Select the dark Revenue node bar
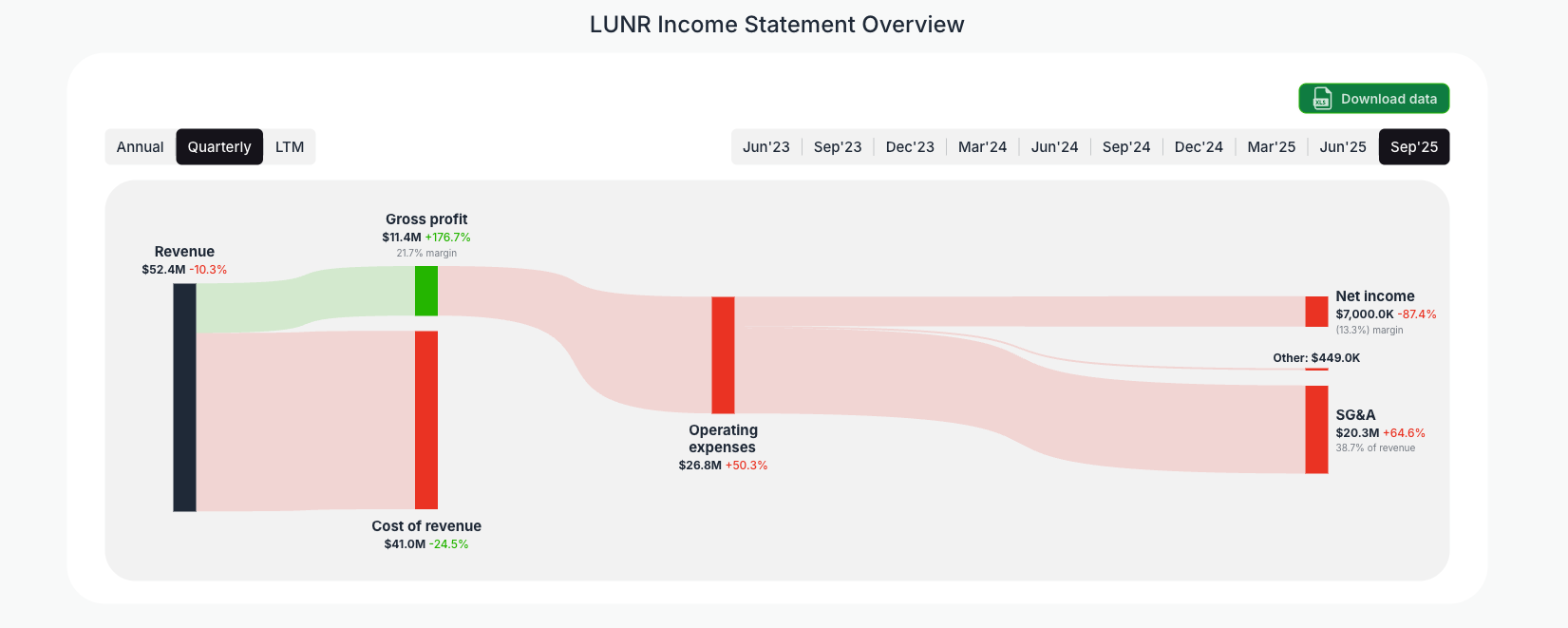The width and height of the screenshot is (1568, 628). [184, 399]
